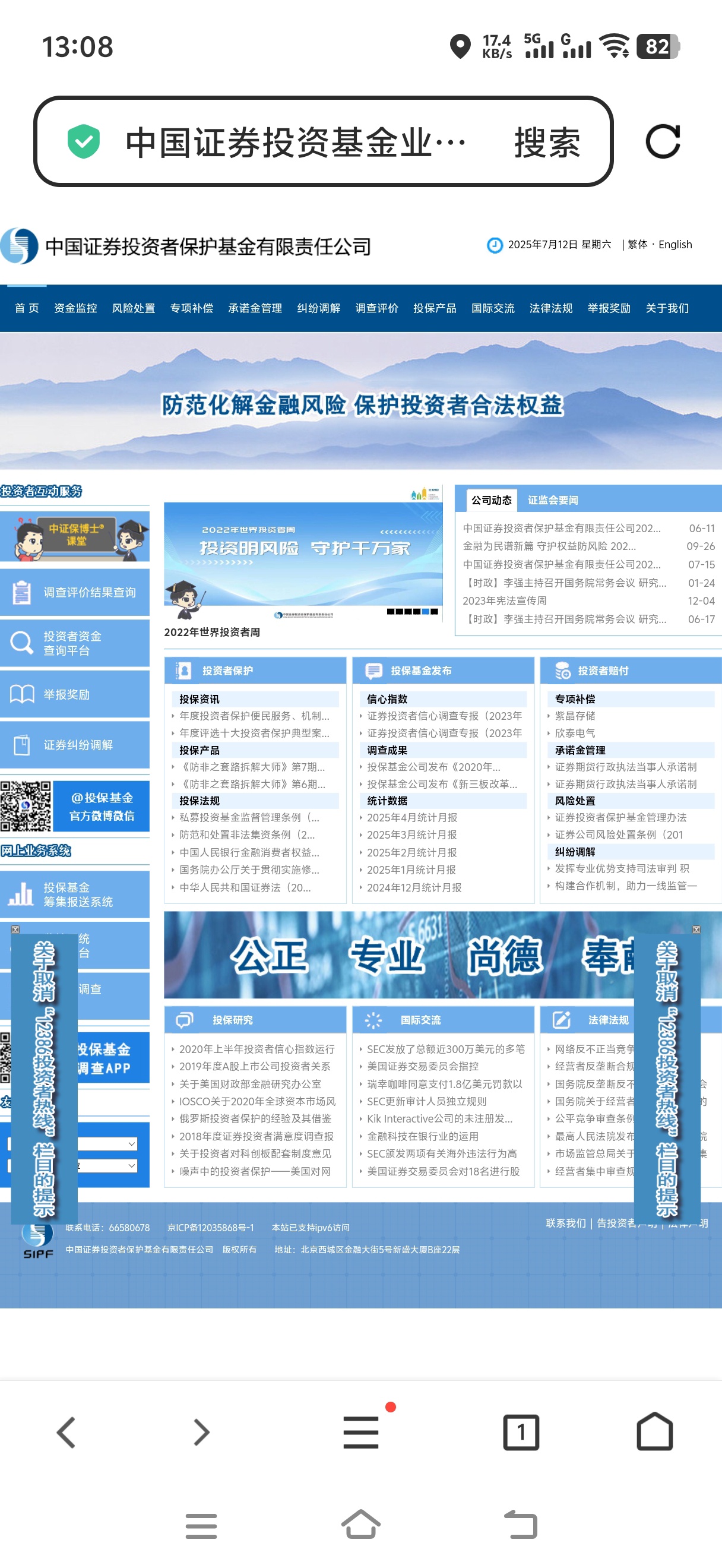The height and width of the screenshot is (1568, 722).
Task: Open the @投保基金官方微博微信 banner
Action: coord(75,806)
